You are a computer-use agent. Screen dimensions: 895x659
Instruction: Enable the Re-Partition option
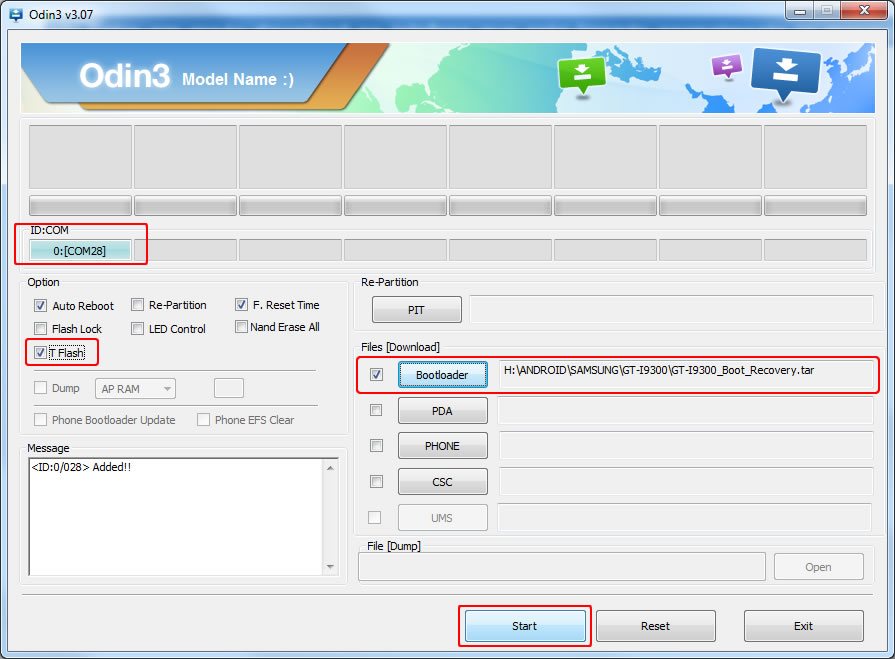point(137,305)
